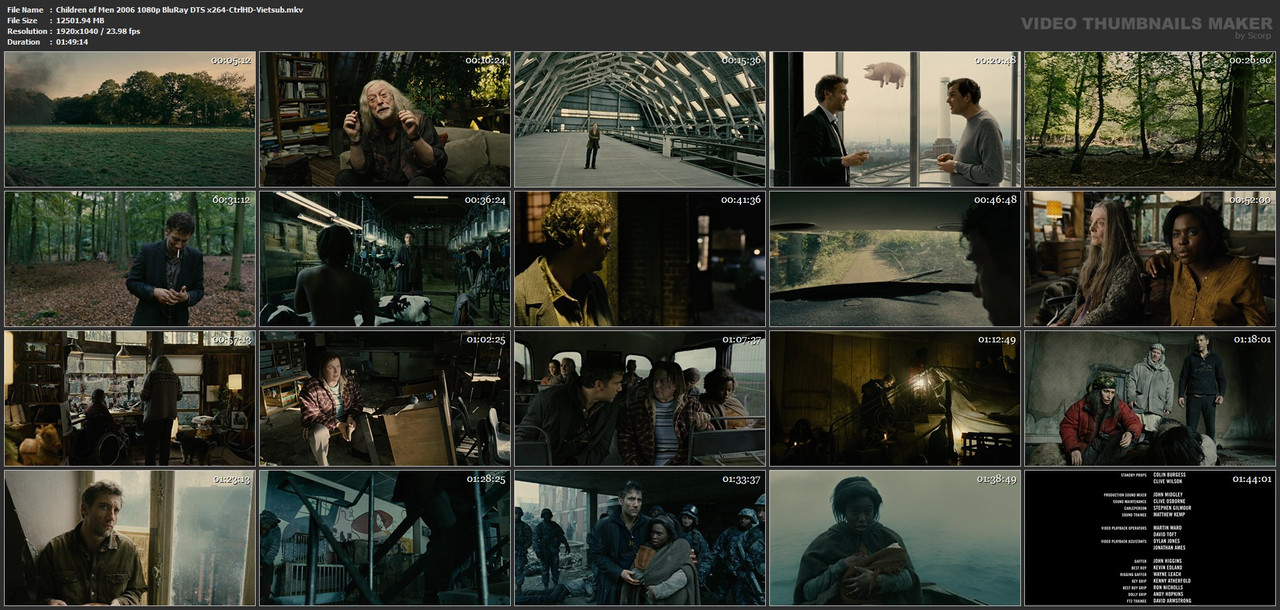
Task: Click the resolution value '1920x1040 / 23.98 fps'
Action: [98, 31]
